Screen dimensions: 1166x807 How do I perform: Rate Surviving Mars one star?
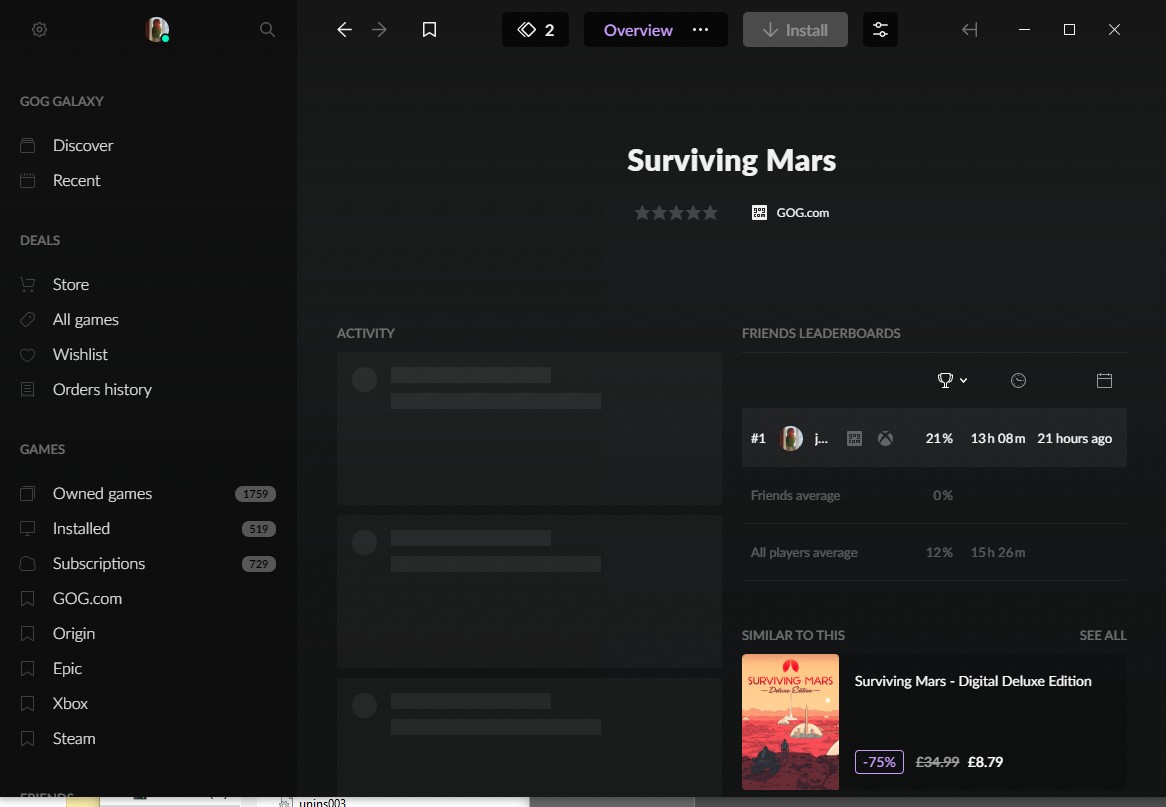tap(642, 213)
